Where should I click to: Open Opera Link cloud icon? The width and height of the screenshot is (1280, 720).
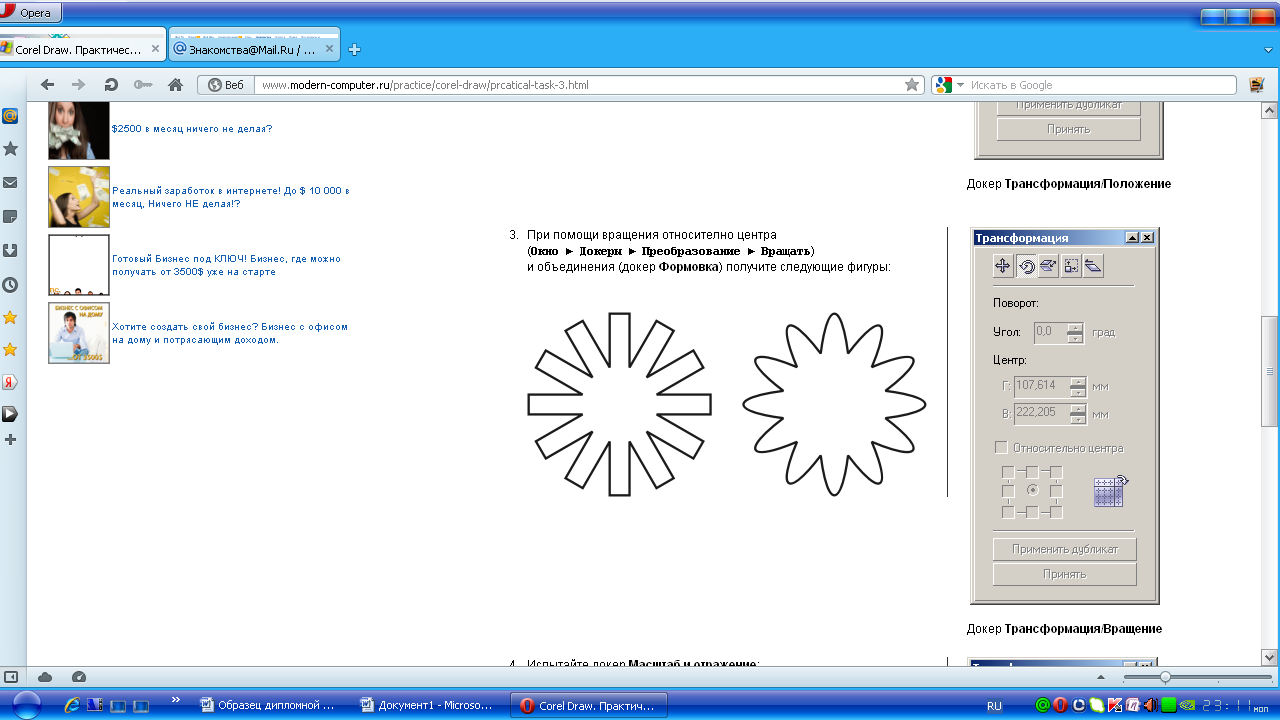click(45, 677)
